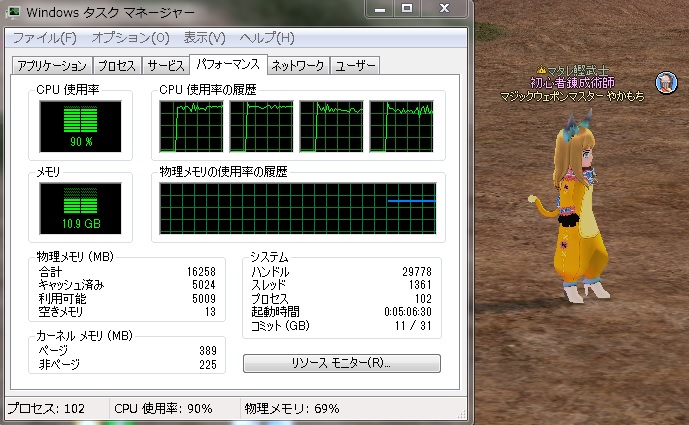The height and width of the screenshot is (425, 689).
Task: Open the 表示(V) menu
Action: coord(204,38)
